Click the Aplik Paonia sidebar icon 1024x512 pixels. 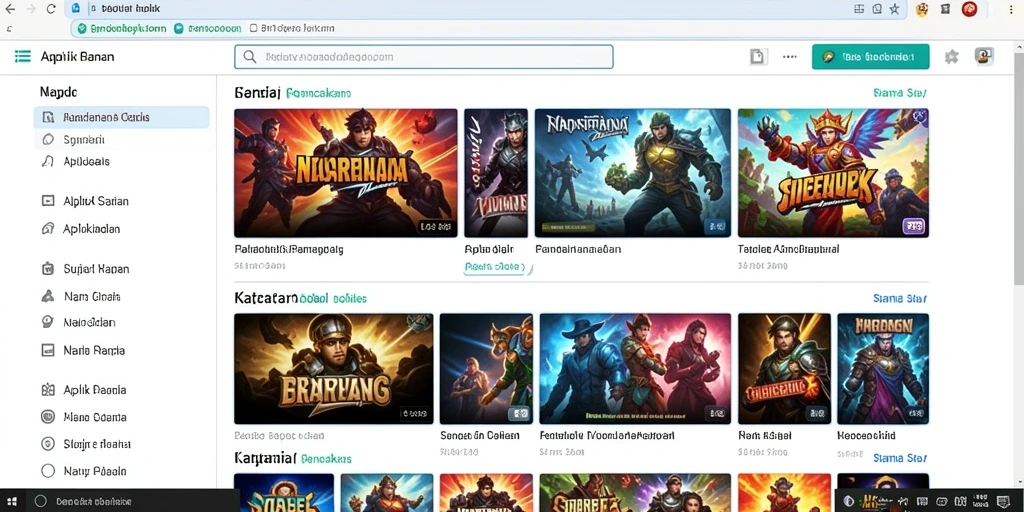[x=48, y=390]
